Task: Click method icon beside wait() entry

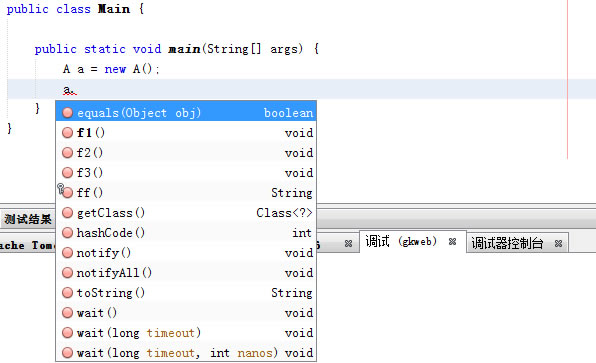Action: click(67, 313)
